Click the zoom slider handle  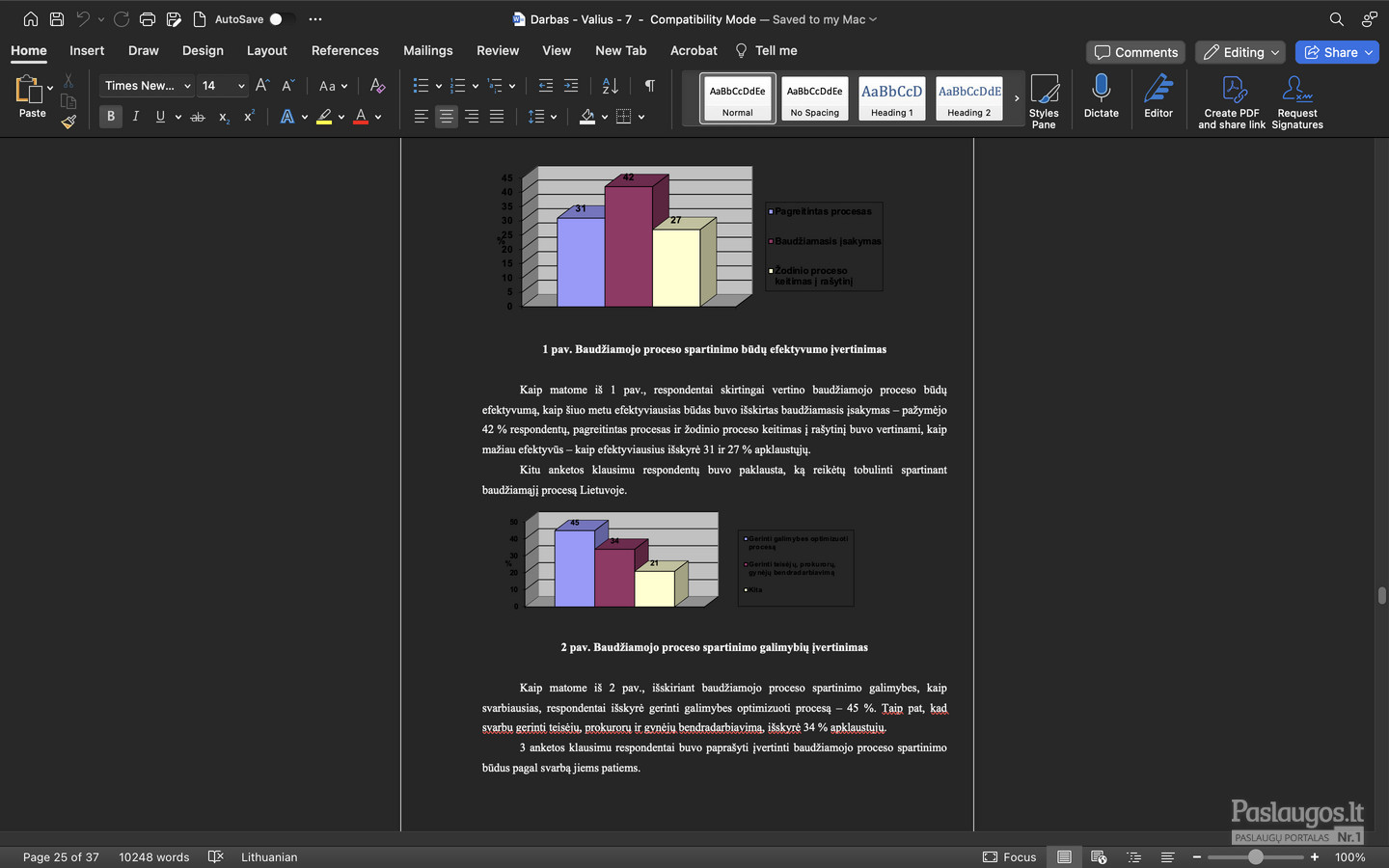(x=1255, y=856)
